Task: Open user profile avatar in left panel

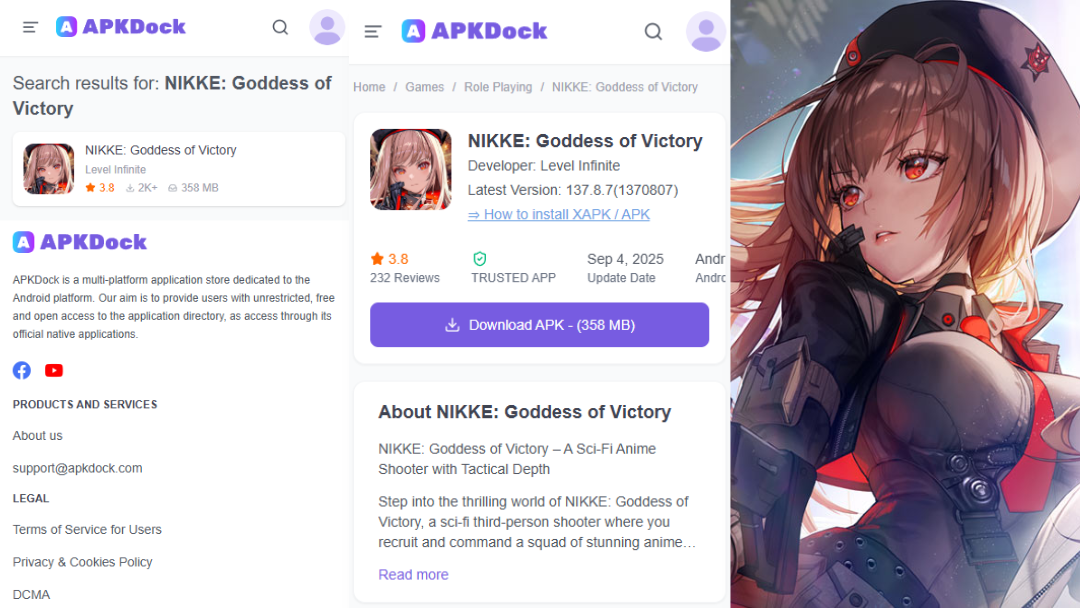Action: pos(327,28)
